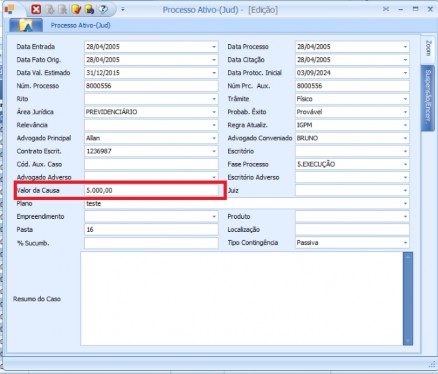This screenshot has width=438, height=374.
Task: Click the scrollbar up arrow in Resumo do Caso
Action: coord(408,256)
